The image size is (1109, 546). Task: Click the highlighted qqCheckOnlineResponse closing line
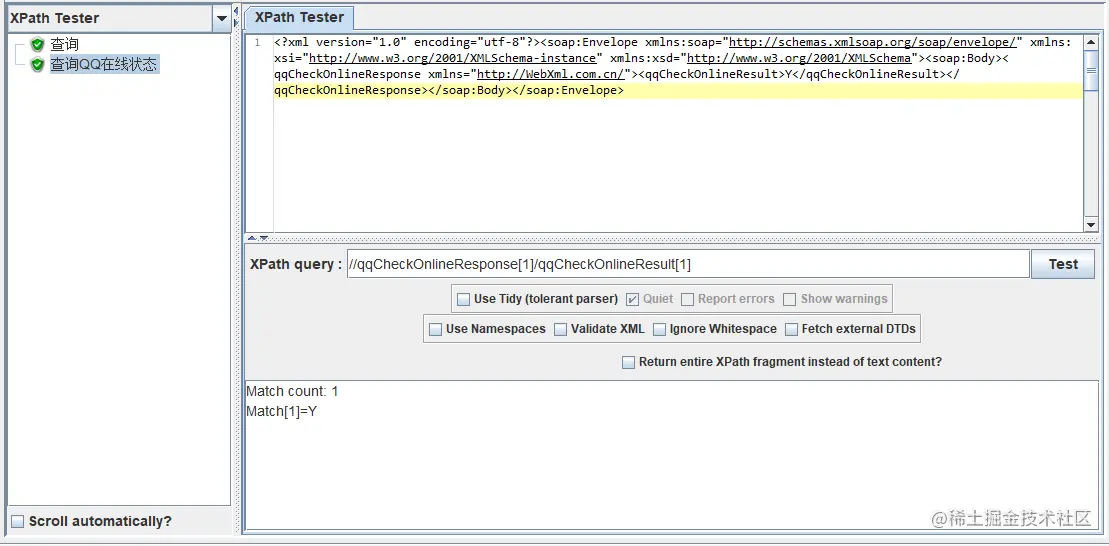(678, 91)
